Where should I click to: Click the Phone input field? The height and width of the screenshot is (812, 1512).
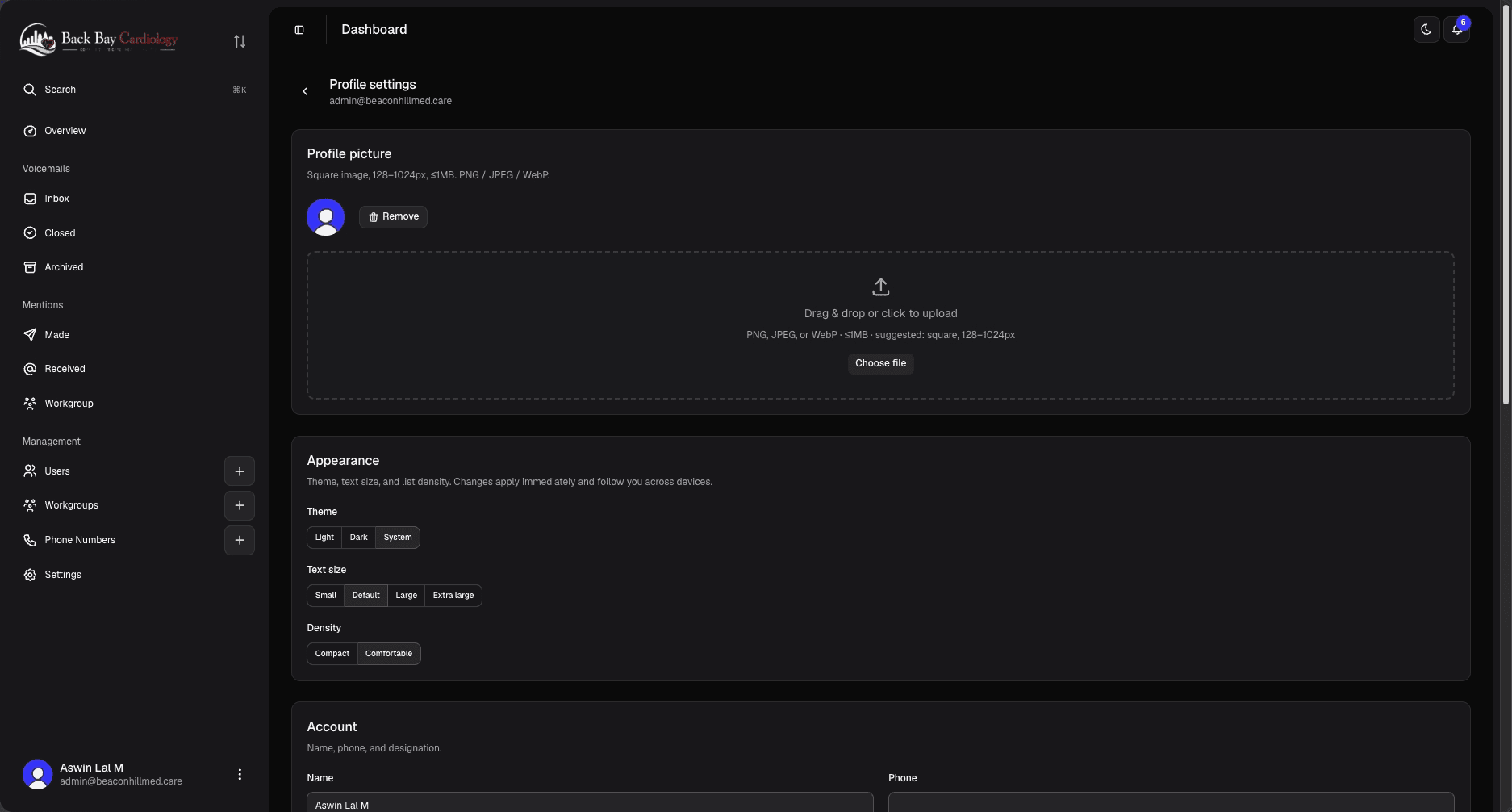point(1172,802)
